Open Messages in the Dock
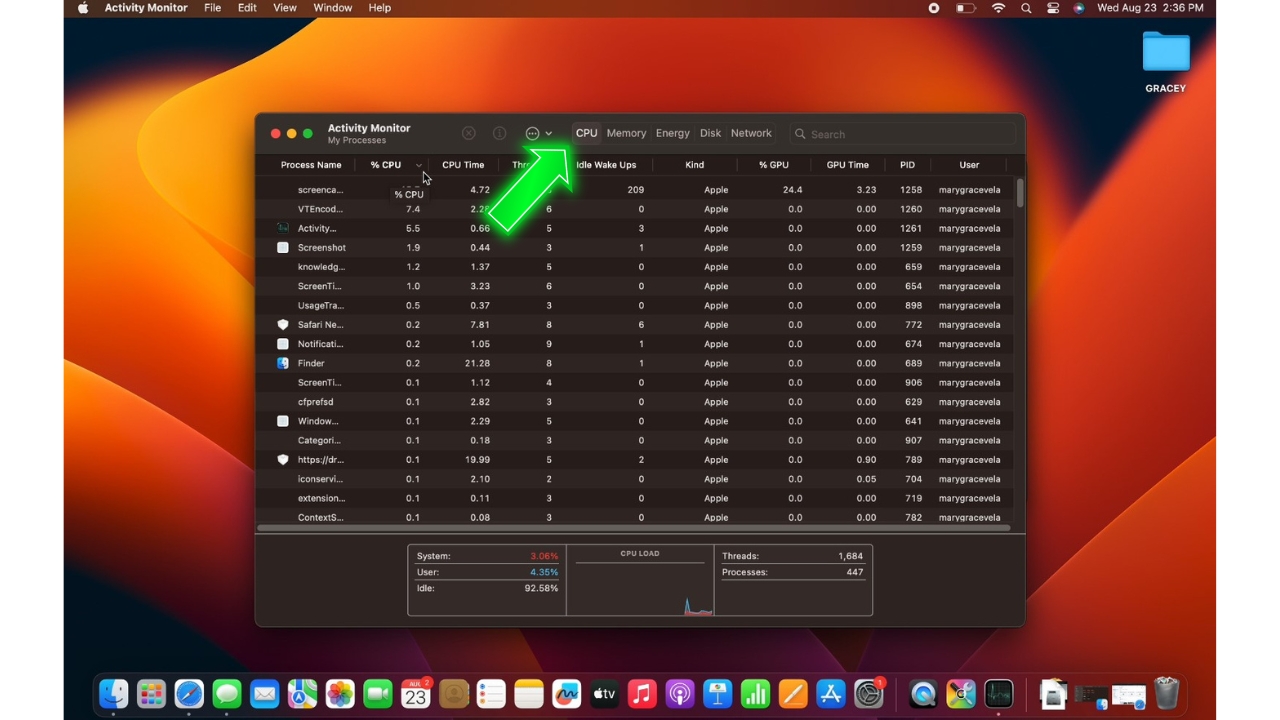This screenshot has height=720, width=1280. tap(227, 693)
